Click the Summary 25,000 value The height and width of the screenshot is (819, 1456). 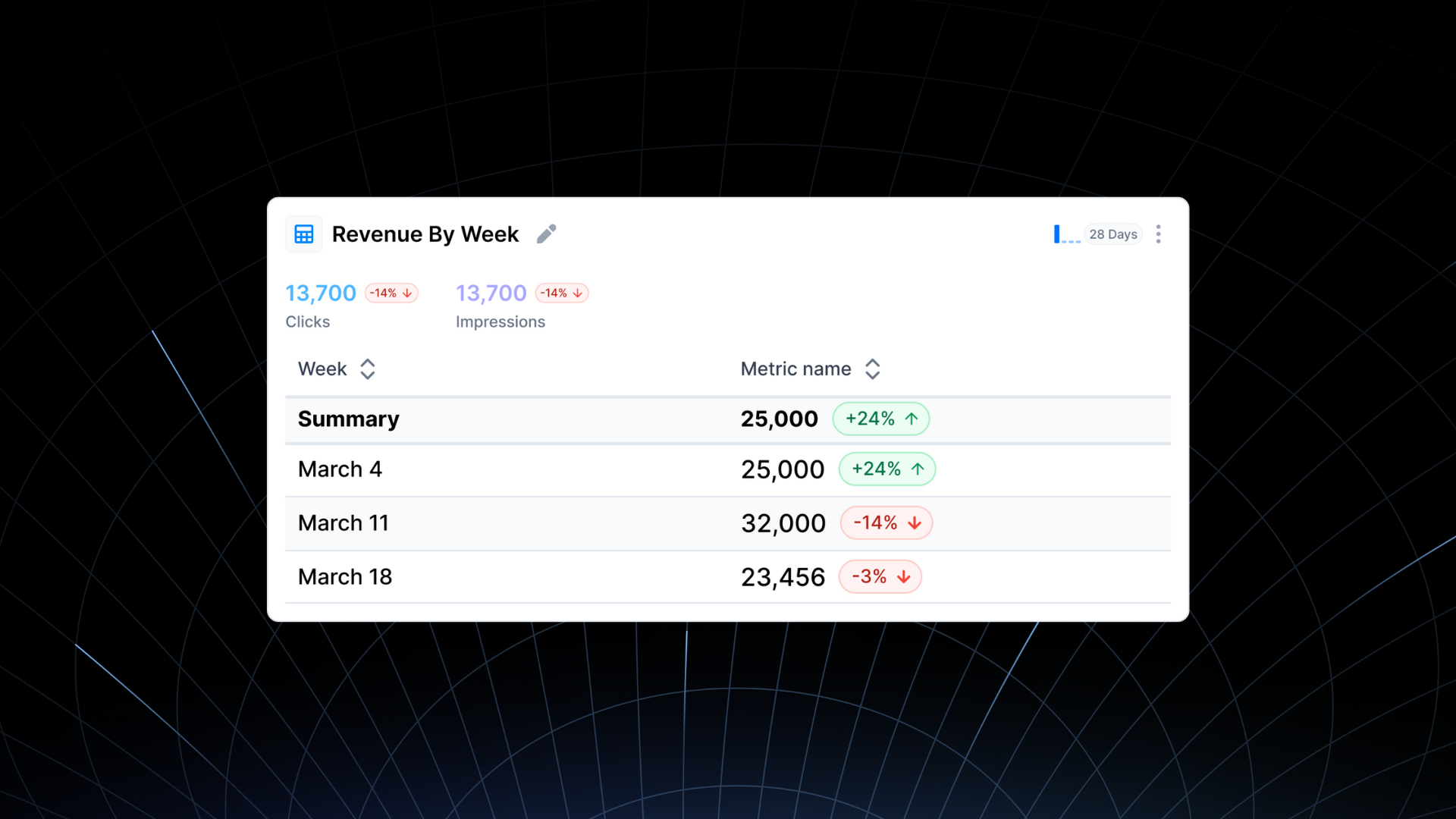(780, 419)
